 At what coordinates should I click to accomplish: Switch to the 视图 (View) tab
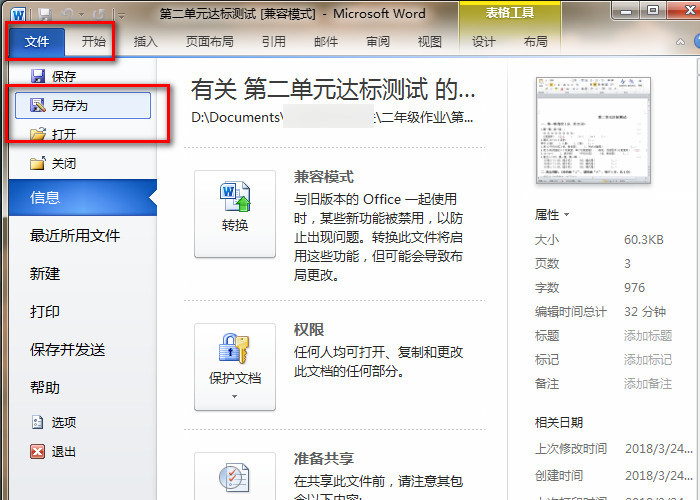click(x=429, y=42)
